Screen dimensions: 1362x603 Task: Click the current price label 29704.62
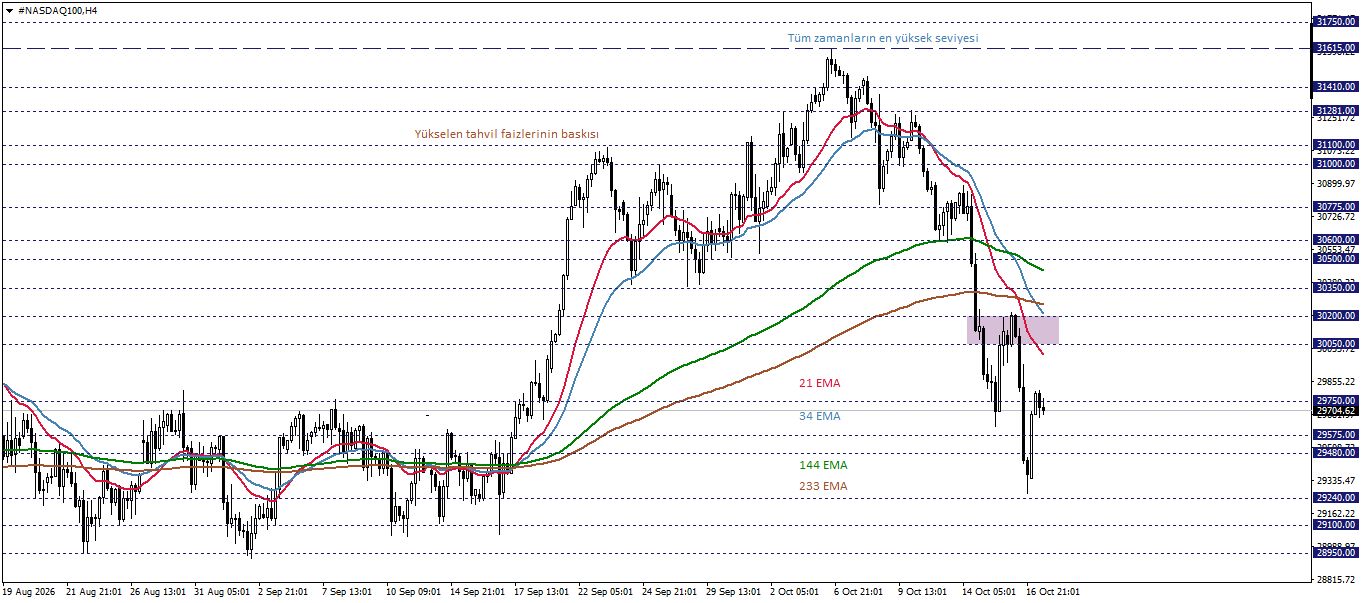(x=1336, y=410)
